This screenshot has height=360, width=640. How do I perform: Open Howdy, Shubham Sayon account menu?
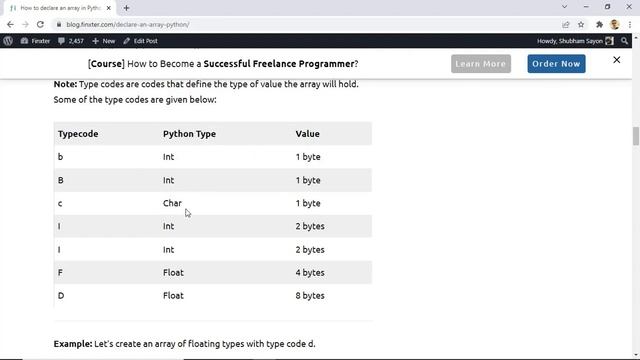[x=575, y=41]
